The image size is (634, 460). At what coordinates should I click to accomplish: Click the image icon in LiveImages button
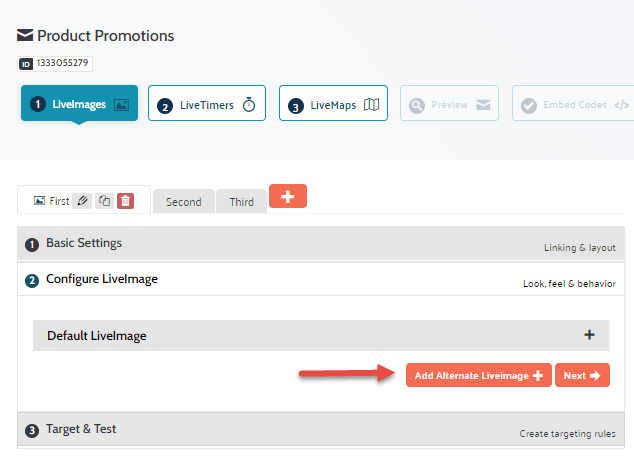(x=121, y=105)
